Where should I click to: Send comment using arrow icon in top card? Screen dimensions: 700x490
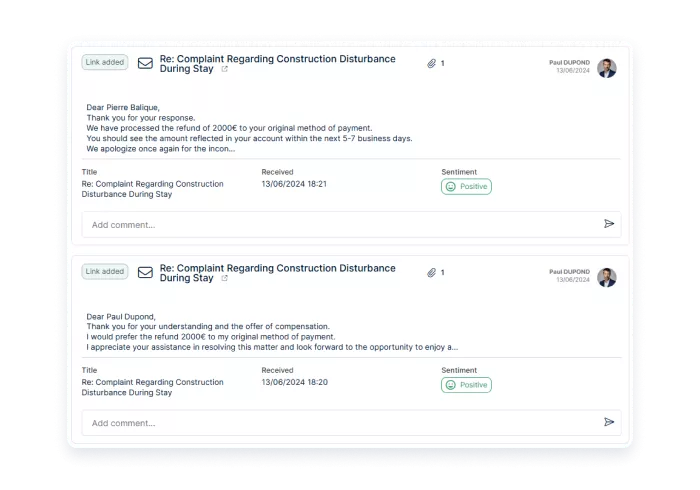[x=609, y=224]
